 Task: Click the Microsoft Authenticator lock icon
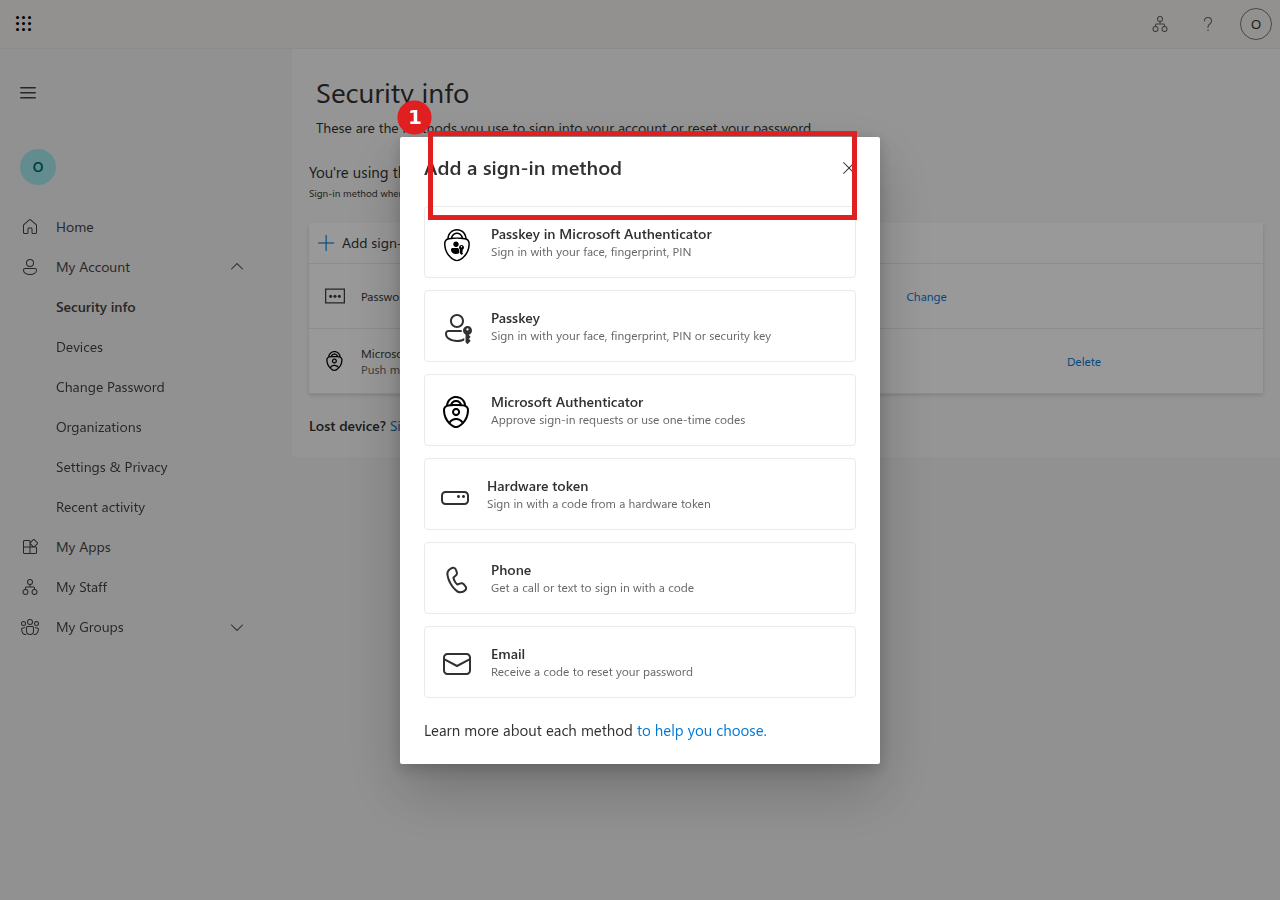point(456,411)
